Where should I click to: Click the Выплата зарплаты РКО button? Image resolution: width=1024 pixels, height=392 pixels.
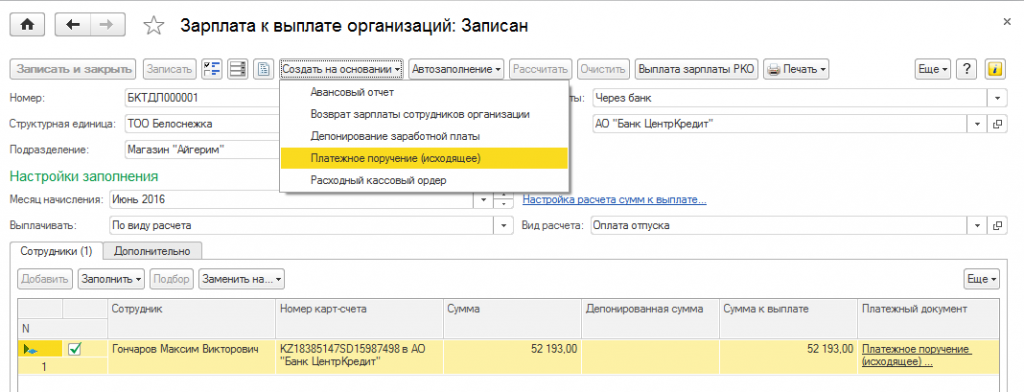[x=696, y=69]
